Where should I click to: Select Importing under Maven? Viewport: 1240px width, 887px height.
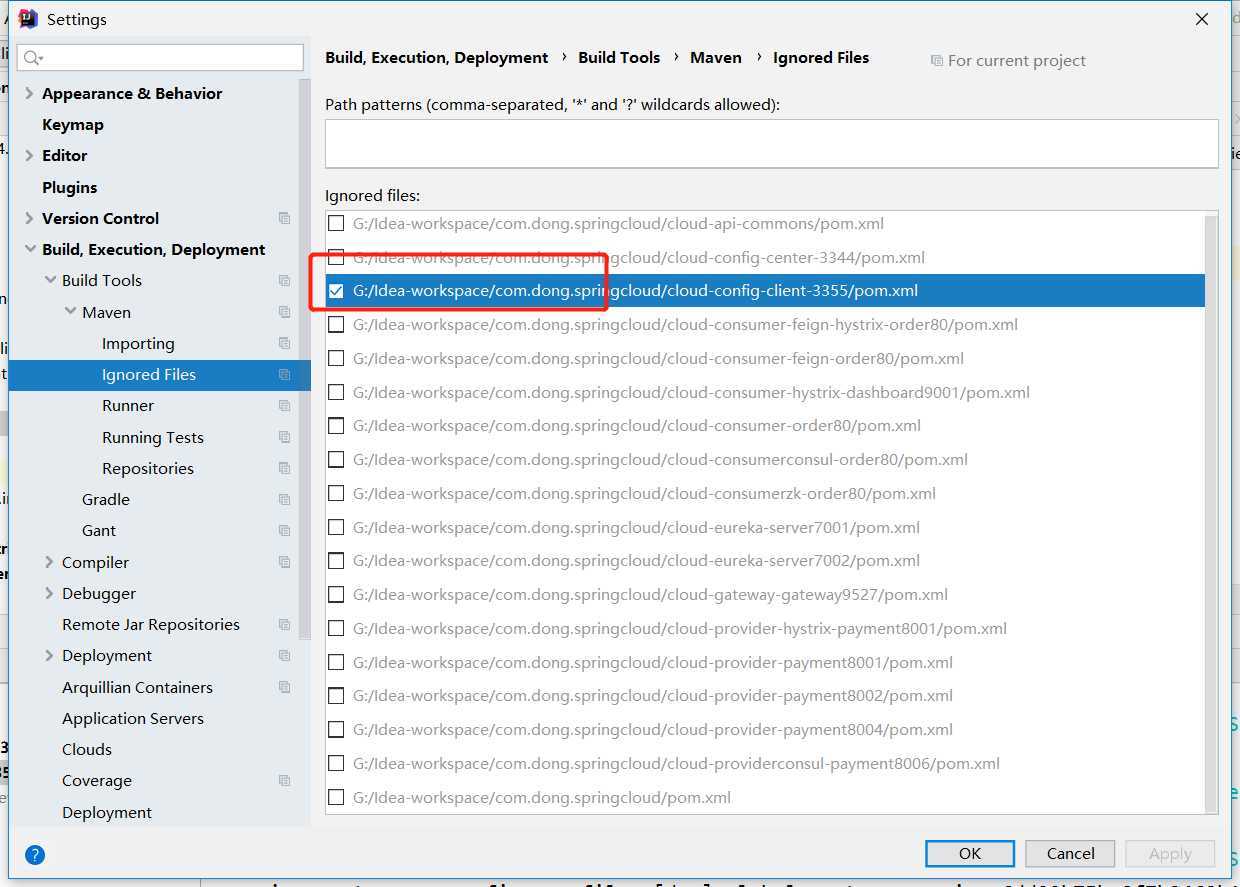pyautogui.click(x=138, y=343)
